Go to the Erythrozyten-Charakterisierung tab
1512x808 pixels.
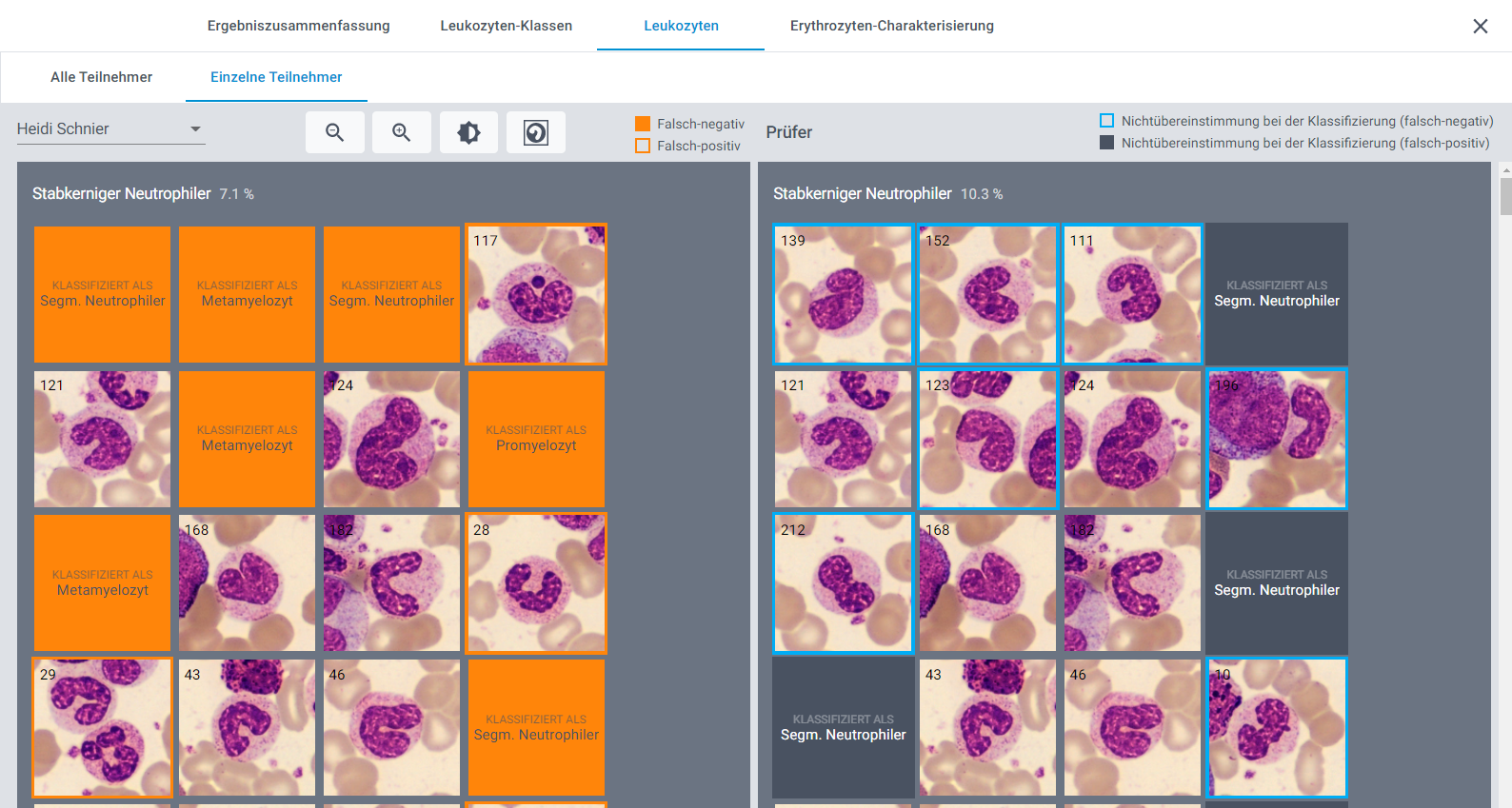pyautogui.click(x=891, y=26)
